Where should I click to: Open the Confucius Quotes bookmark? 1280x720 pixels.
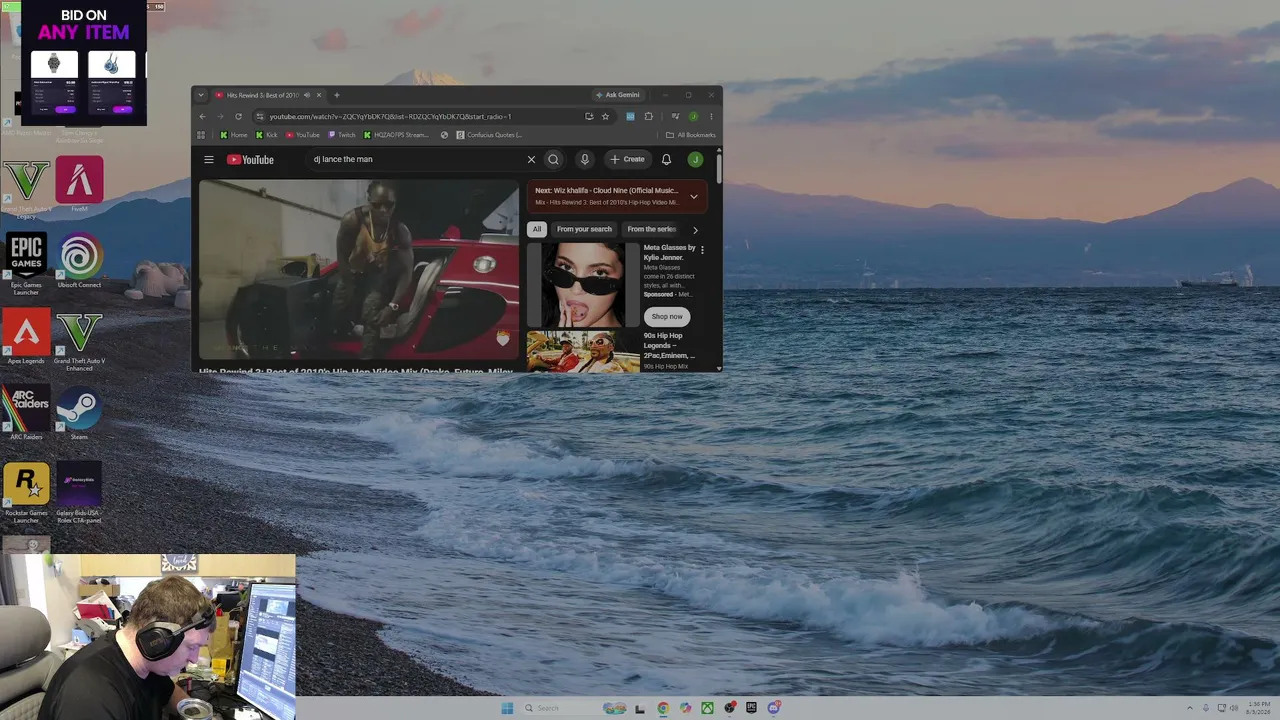(489, 135)
